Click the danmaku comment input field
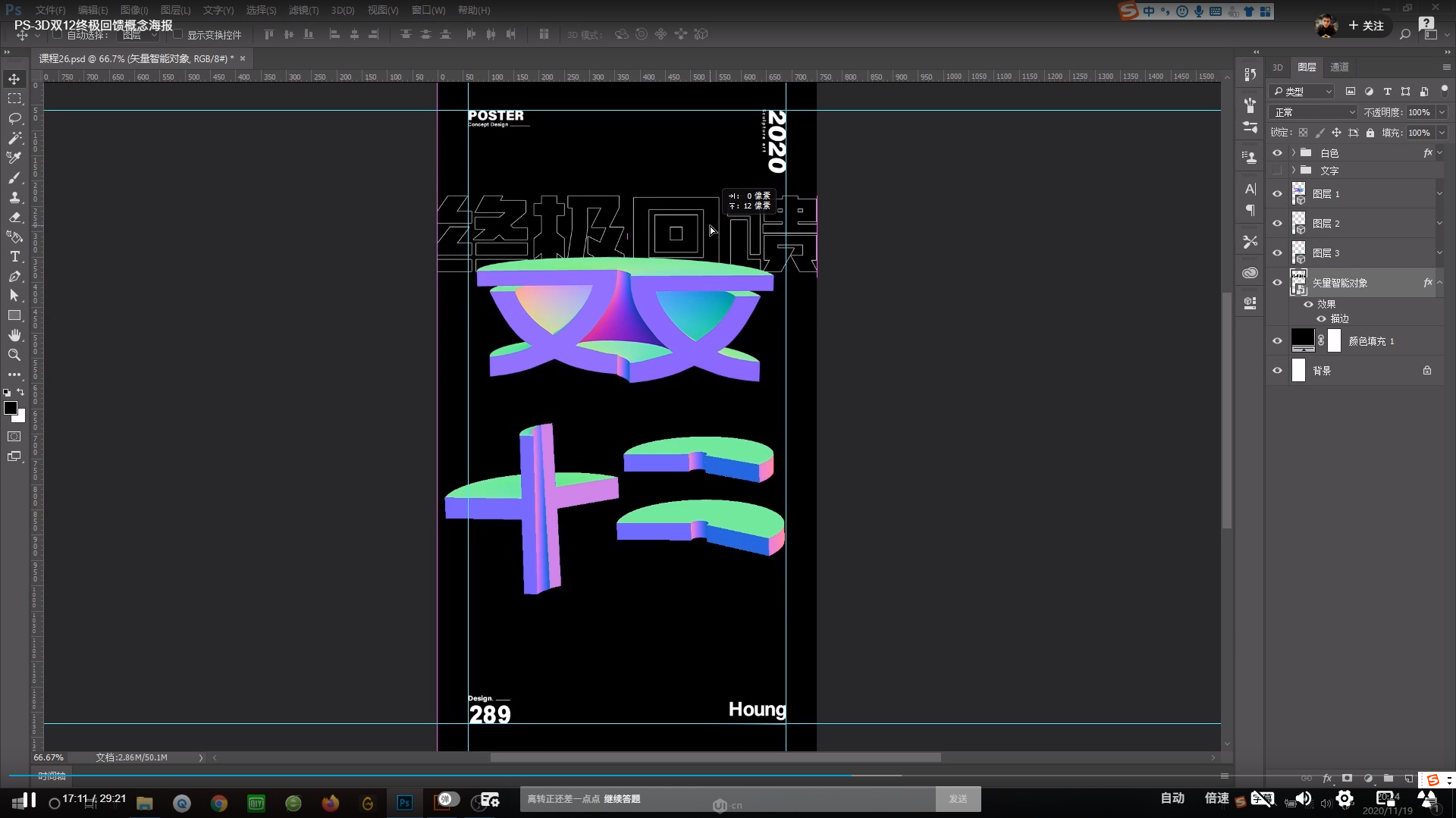Screen dimensions: 1456x818 tap(728, 798)
